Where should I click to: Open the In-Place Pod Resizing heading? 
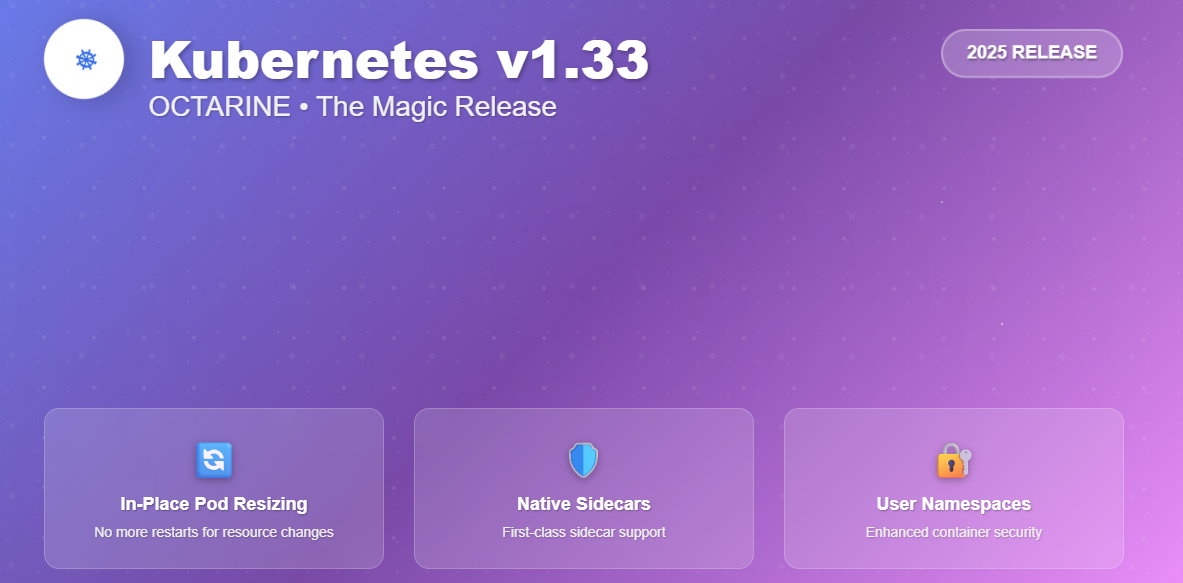(214, 504)
